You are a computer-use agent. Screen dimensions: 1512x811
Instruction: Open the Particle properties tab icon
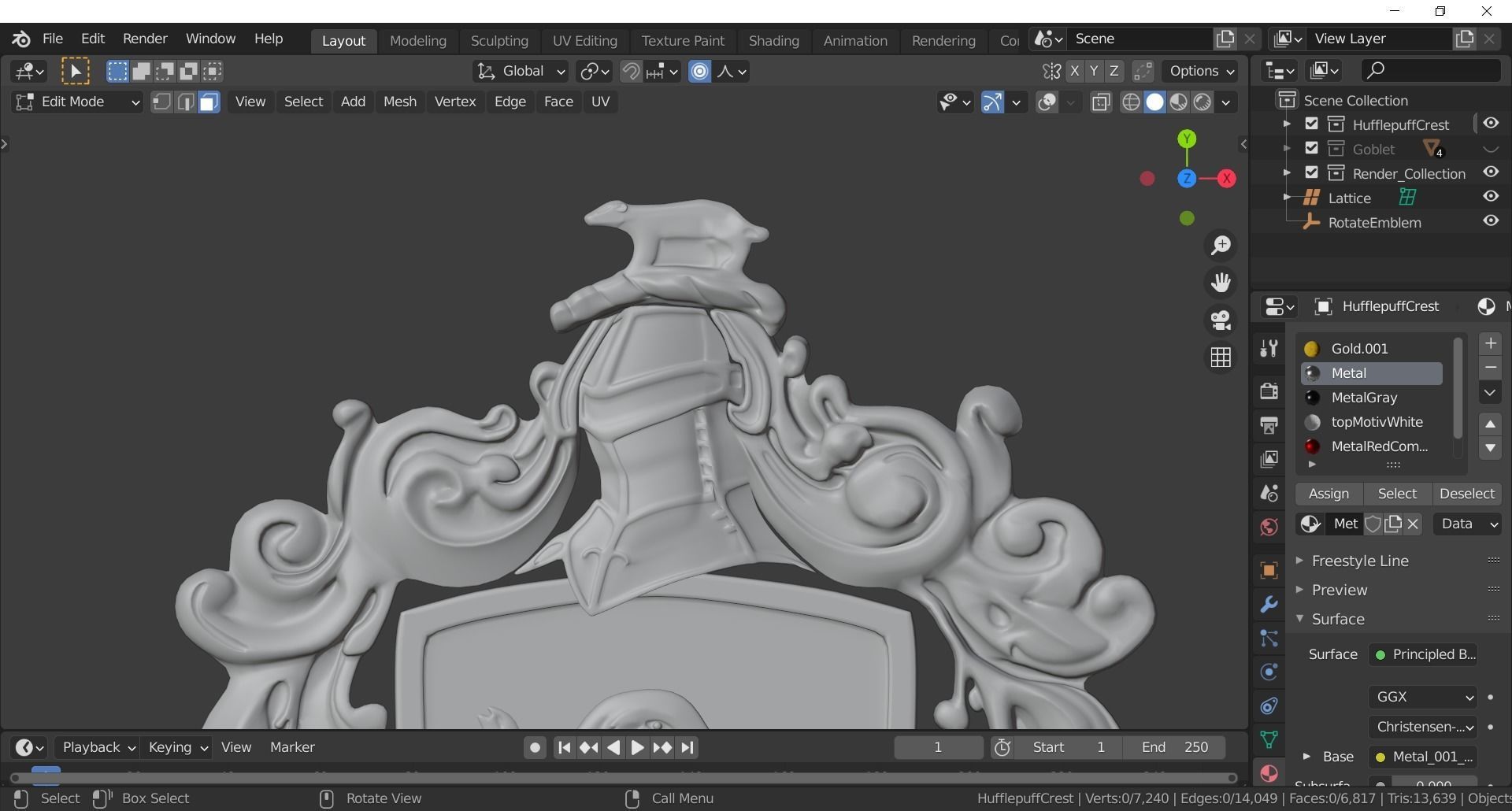1269,638
